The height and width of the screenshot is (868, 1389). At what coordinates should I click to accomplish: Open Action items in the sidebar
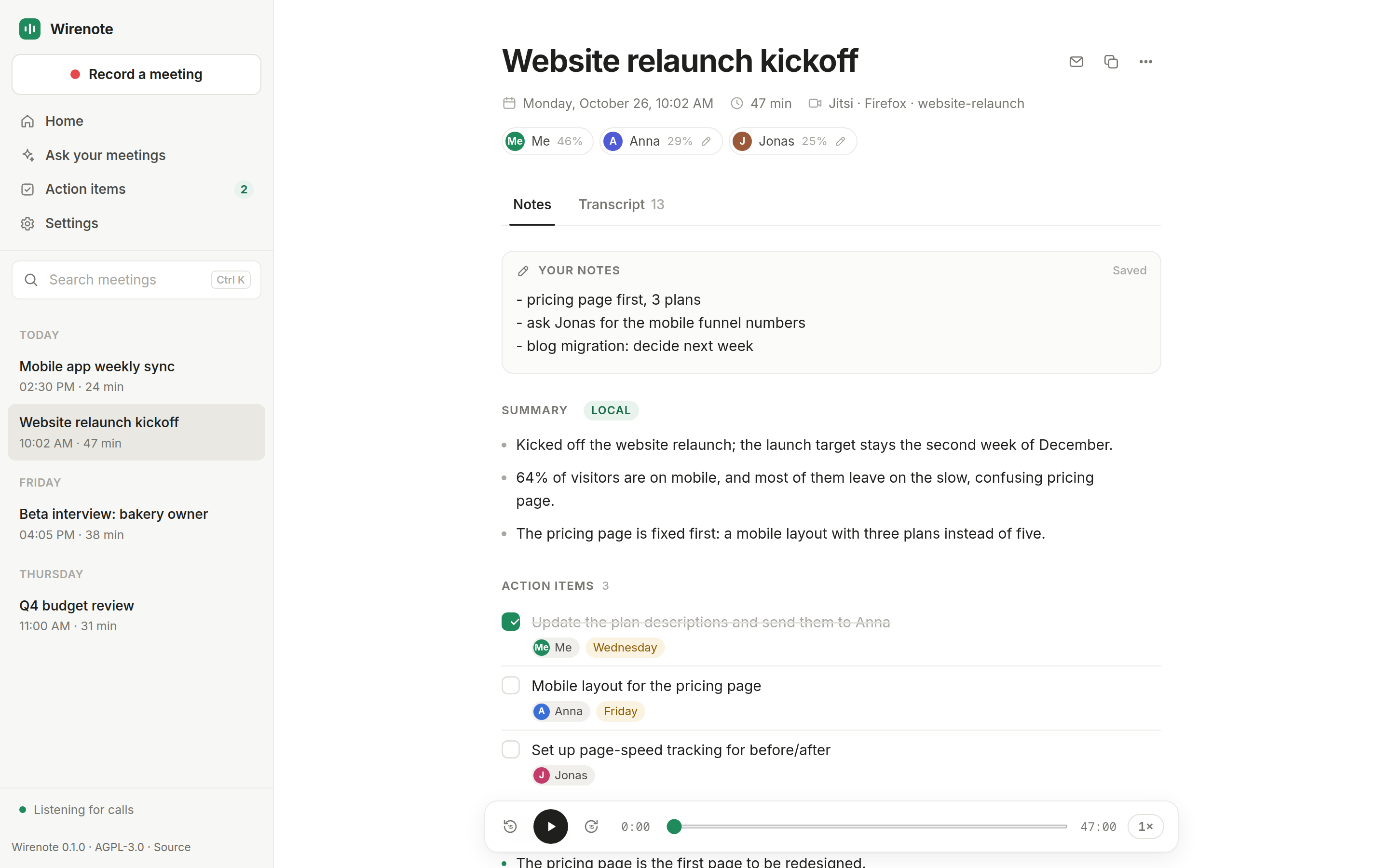click(x=136, y=190)
